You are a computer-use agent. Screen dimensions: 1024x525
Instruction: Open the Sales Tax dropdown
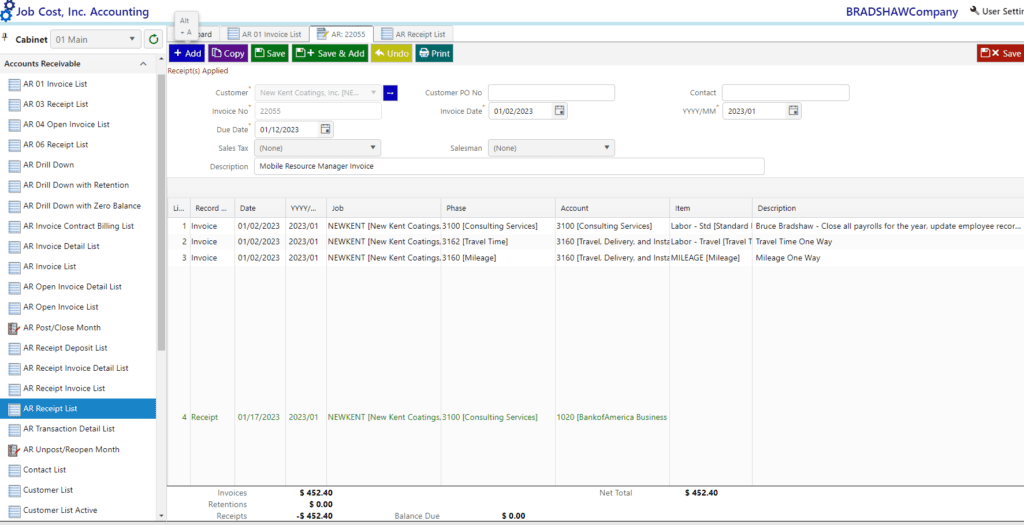pos(317,148)
